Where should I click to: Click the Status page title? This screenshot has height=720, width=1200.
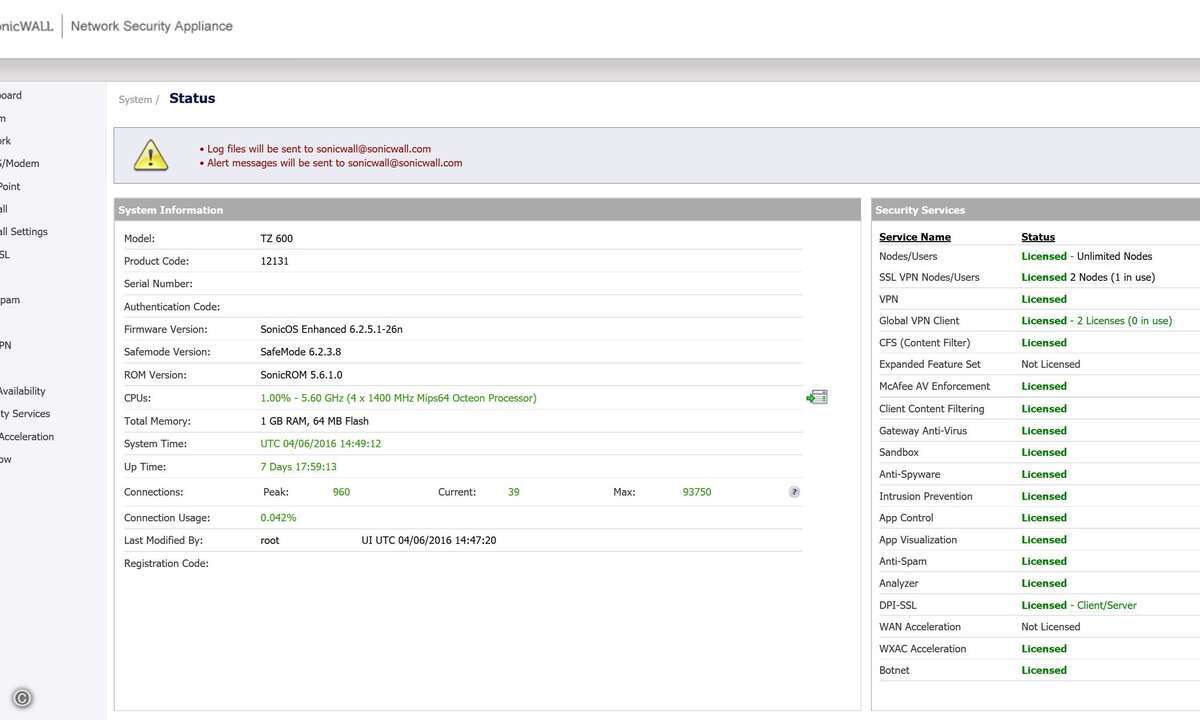click(x=192, y=98)
